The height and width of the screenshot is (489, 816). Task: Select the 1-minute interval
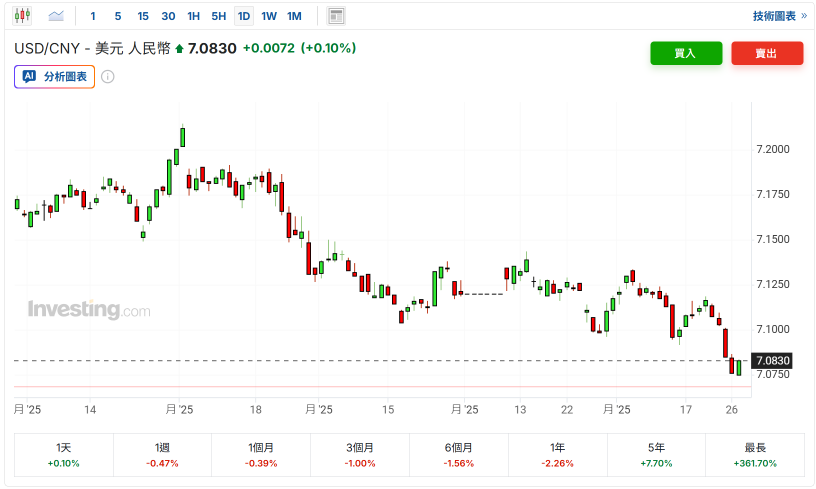coord(93,16)
